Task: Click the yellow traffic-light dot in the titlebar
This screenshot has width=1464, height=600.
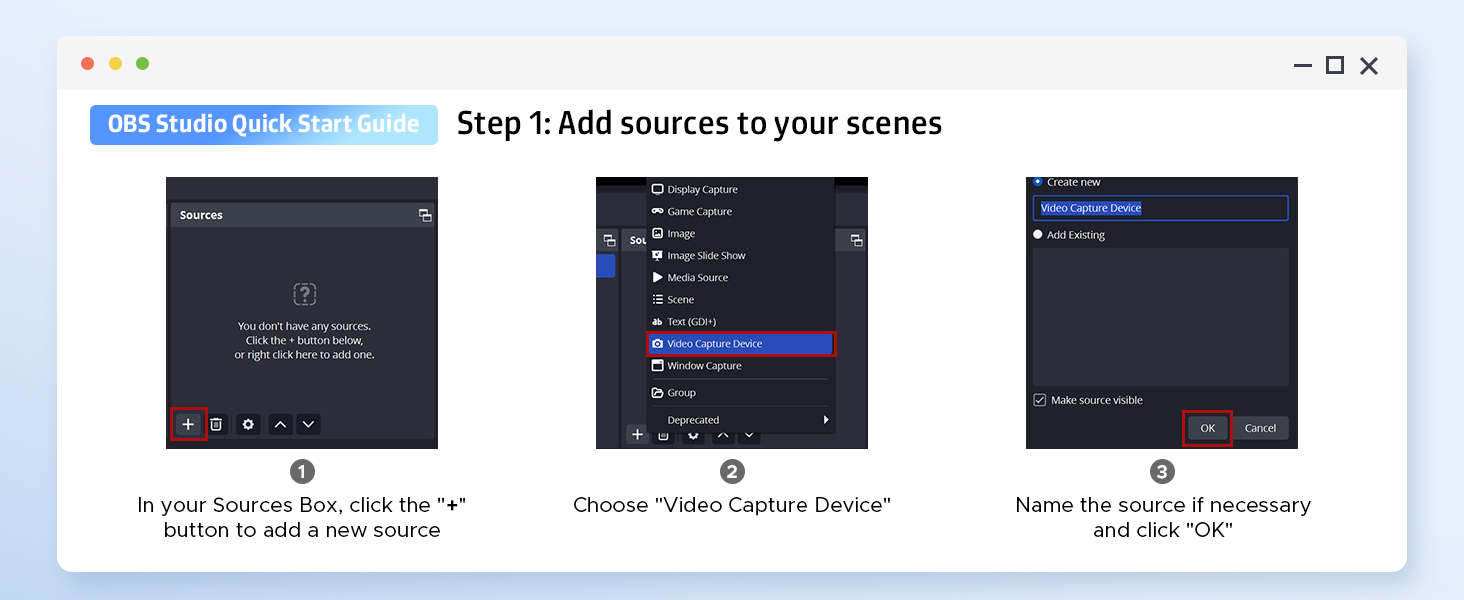Action: (115, 62)
